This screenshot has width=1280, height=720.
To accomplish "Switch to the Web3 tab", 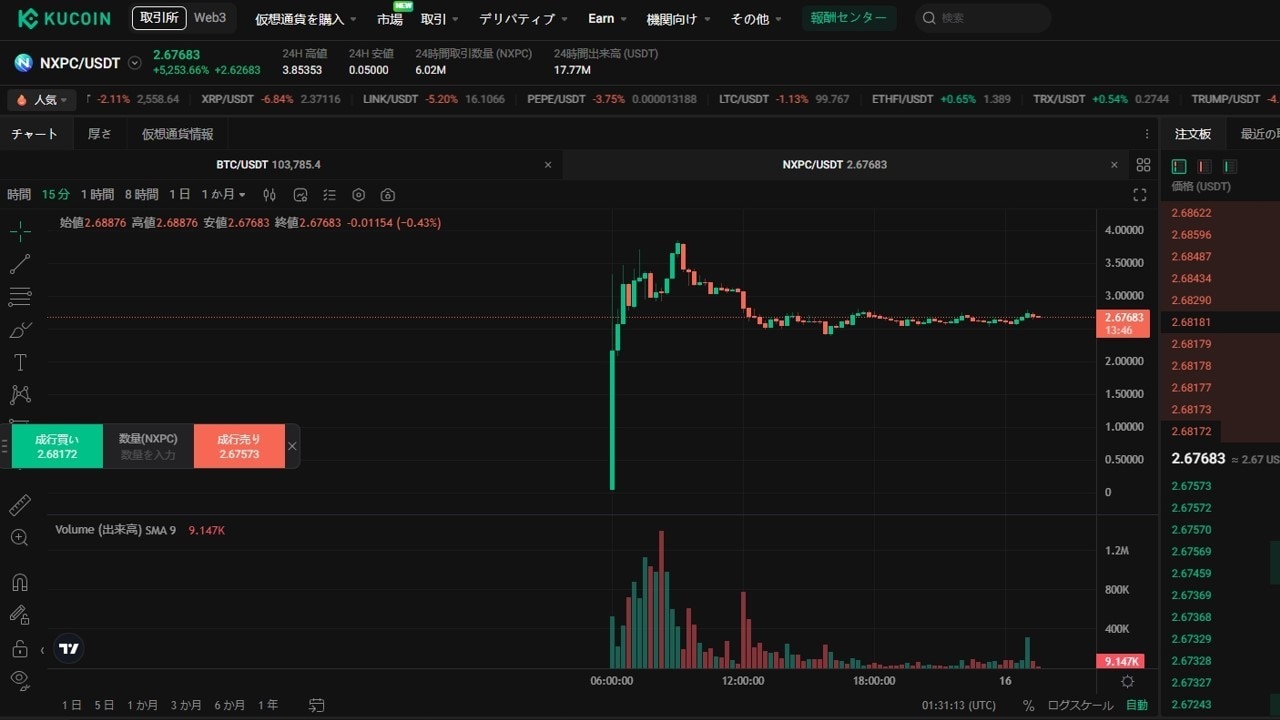I will tap(210, 18).
